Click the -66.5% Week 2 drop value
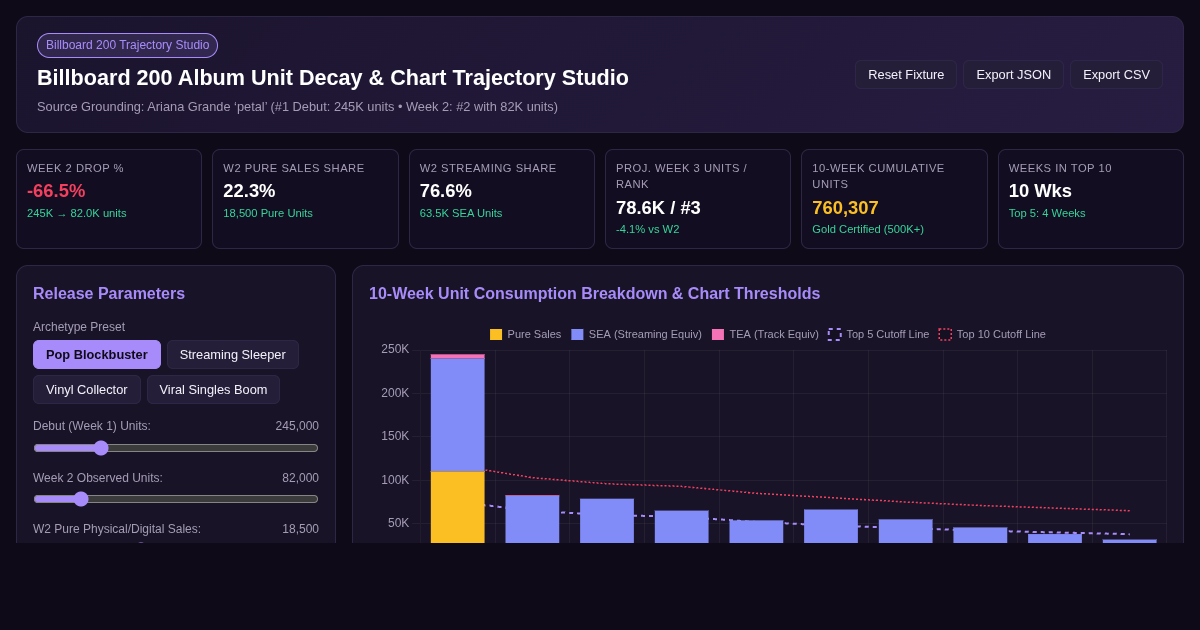1200x630 pixels. (x=56, y=191)
